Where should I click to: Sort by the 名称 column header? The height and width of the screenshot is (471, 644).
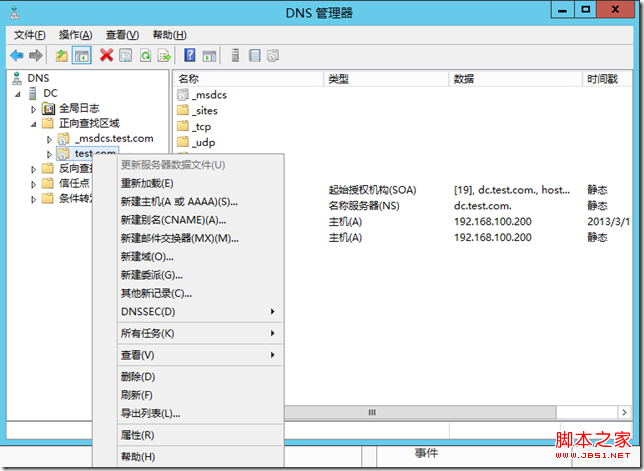point(249,79)
